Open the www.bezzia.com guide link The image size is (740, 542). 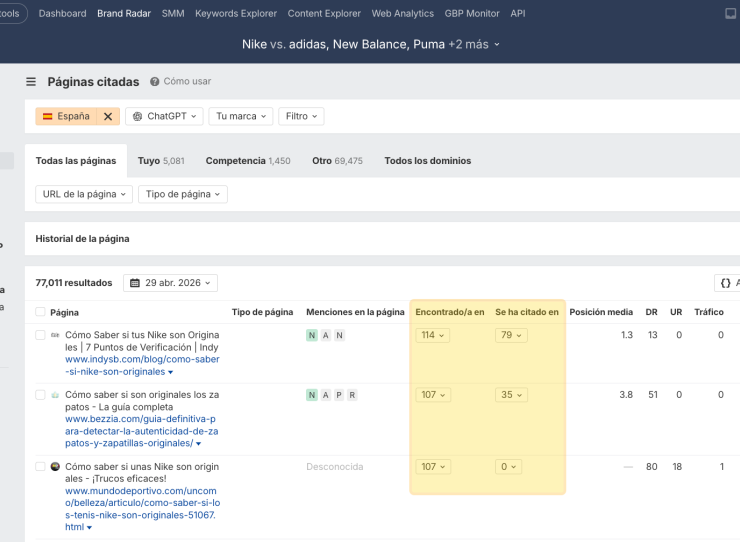pos(142,431)
